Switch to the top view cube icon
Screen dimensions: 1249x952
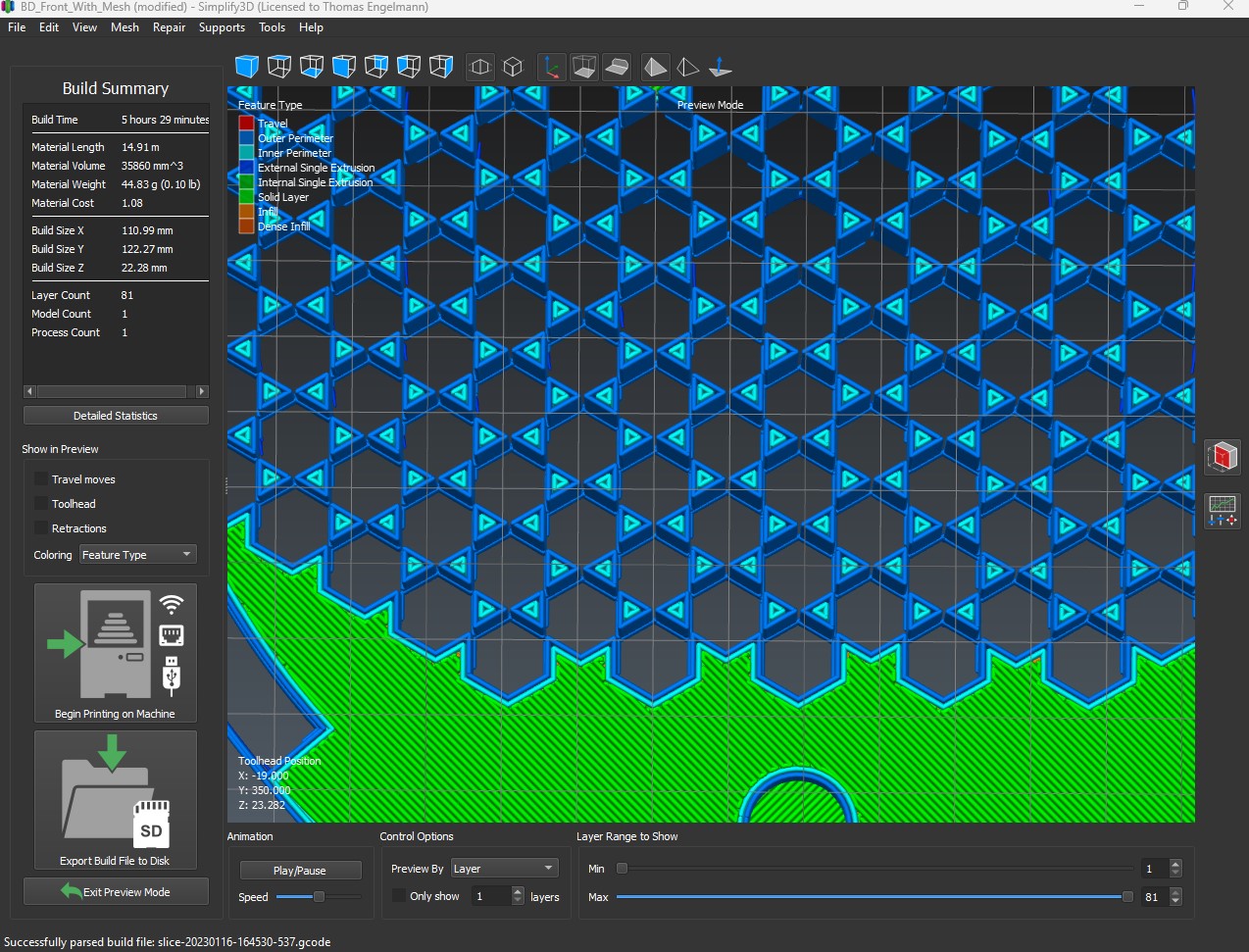click(x=279, y=67)
